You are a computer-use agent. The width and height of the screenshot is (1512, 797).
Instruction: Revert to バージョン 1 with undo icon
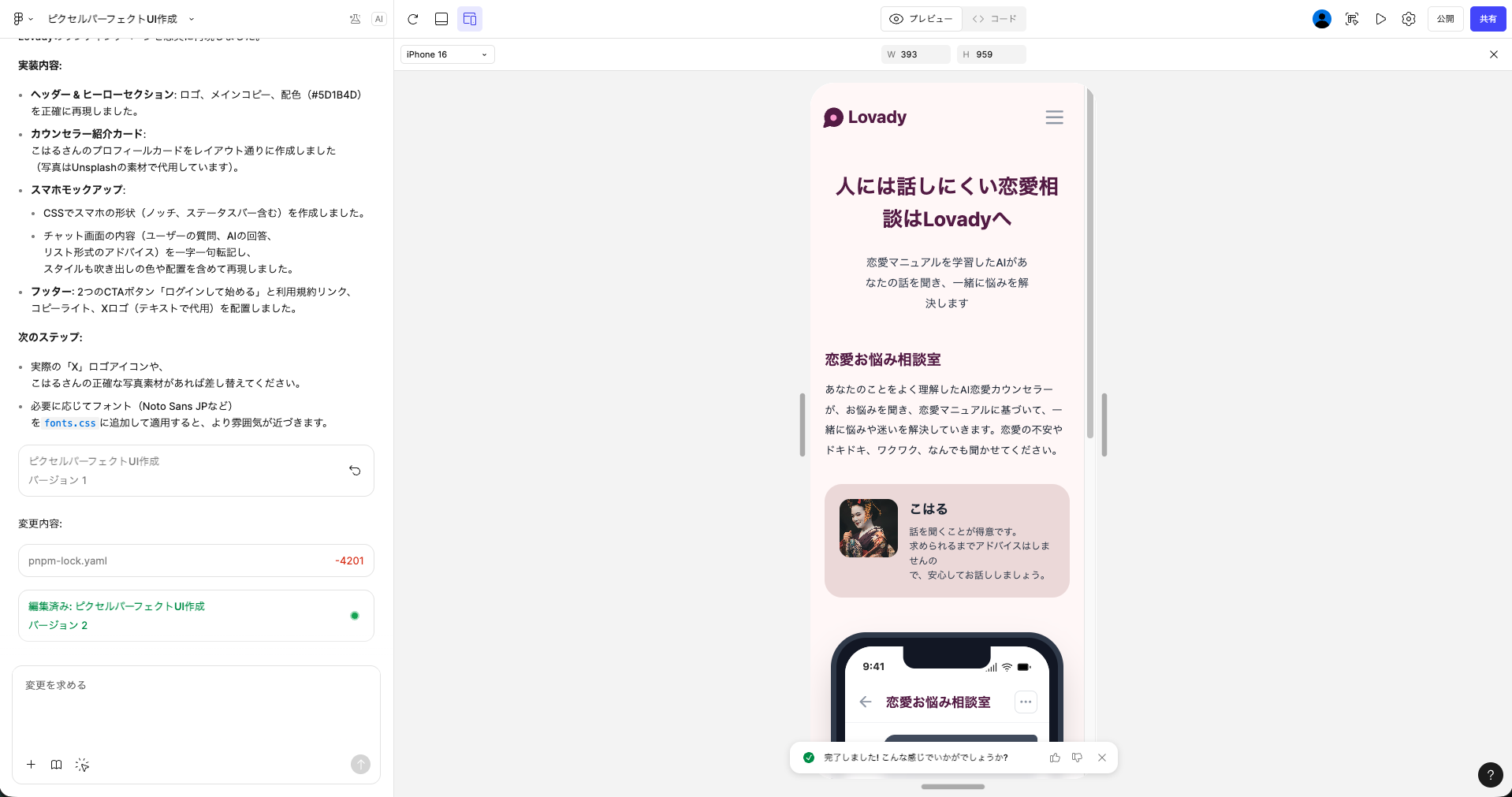355,471
